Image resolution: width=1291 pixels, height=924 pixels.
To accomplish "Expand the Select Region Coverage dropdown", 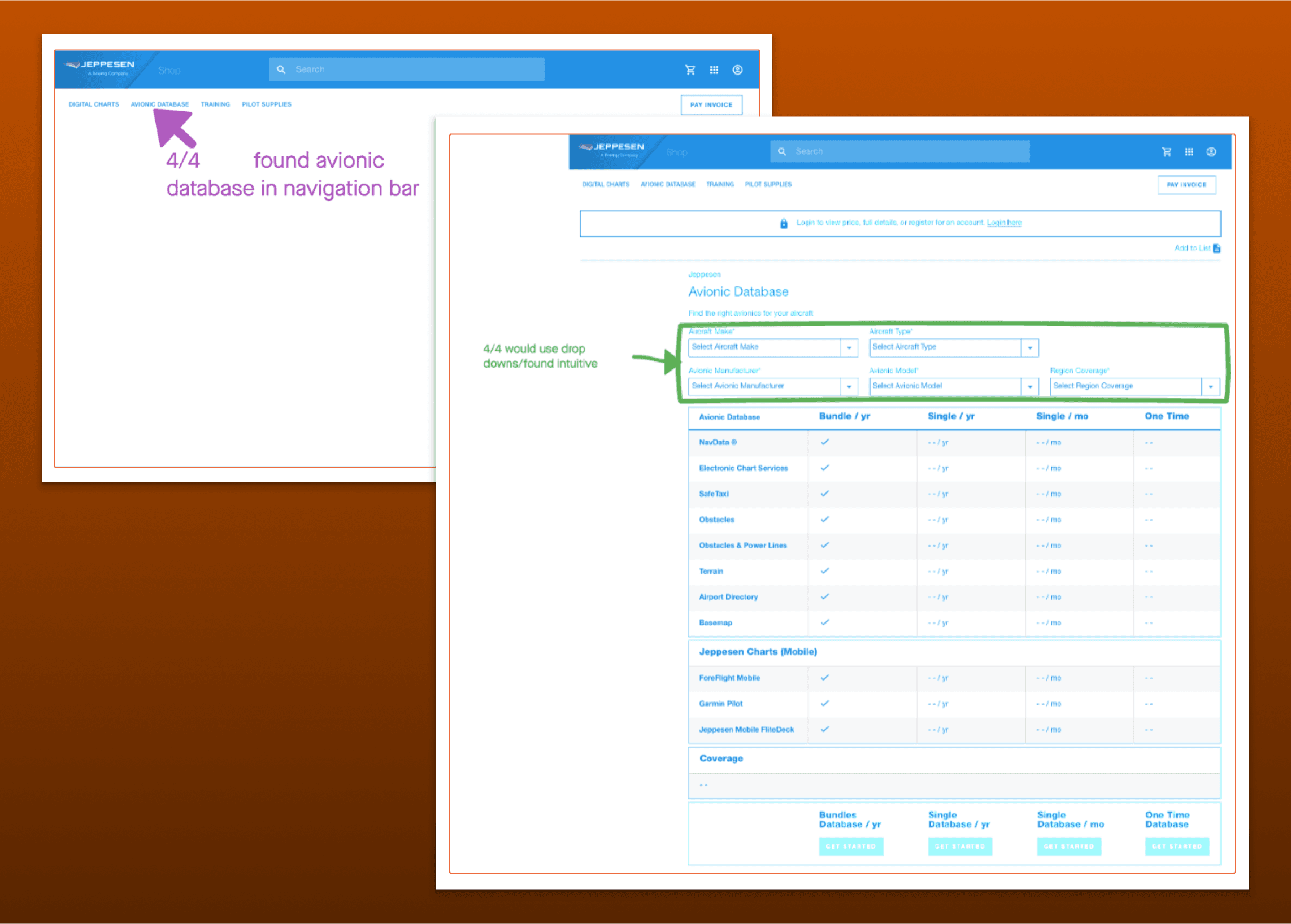I will click(x=1211, y=387).
